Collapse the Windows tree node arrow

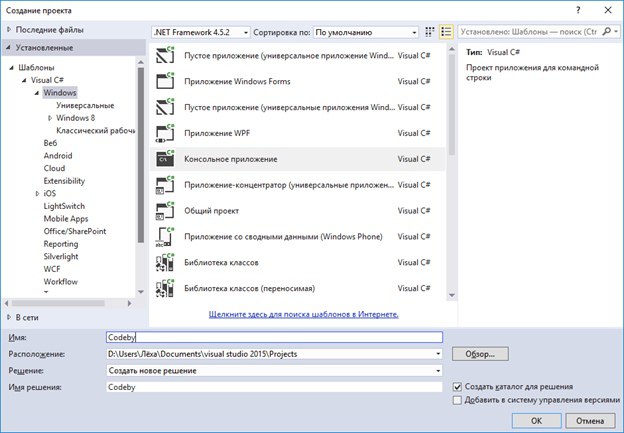tap(37, 93)
